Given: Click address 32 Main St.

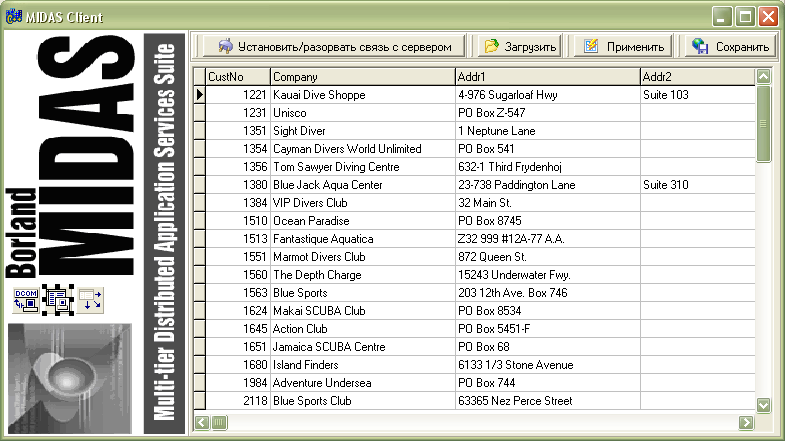Looking at the screenshot, I should click(x=548, y=203).
